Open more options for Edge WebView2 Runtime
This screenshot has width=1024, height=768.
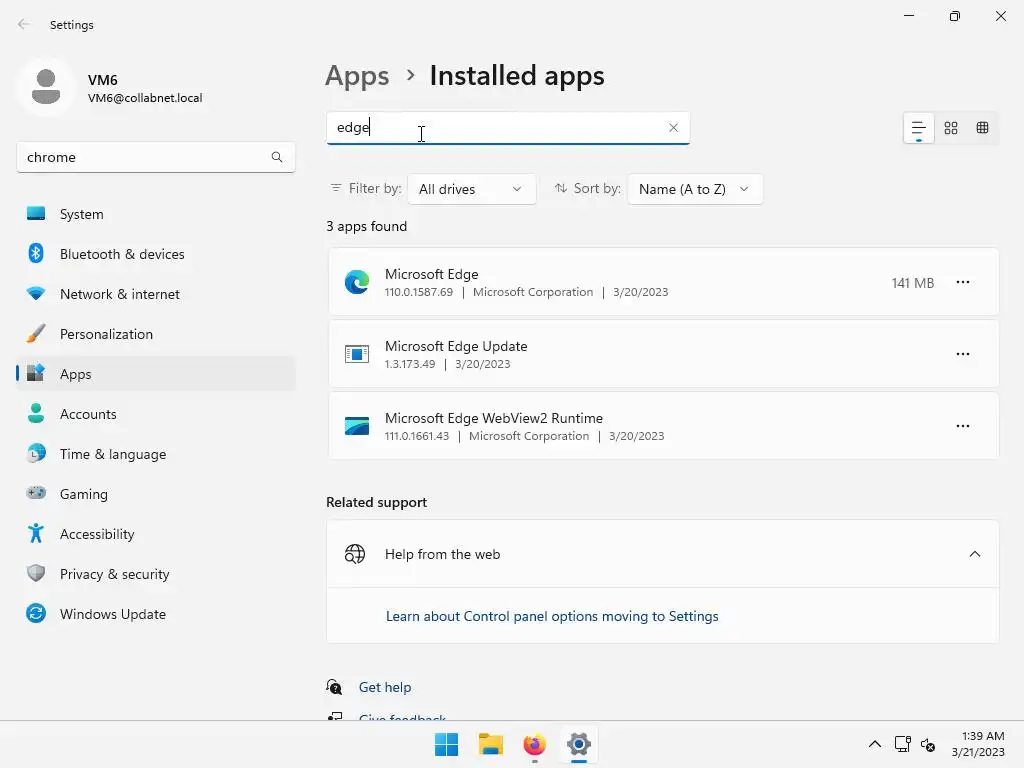pyautogui.click(x=963, y=427)
